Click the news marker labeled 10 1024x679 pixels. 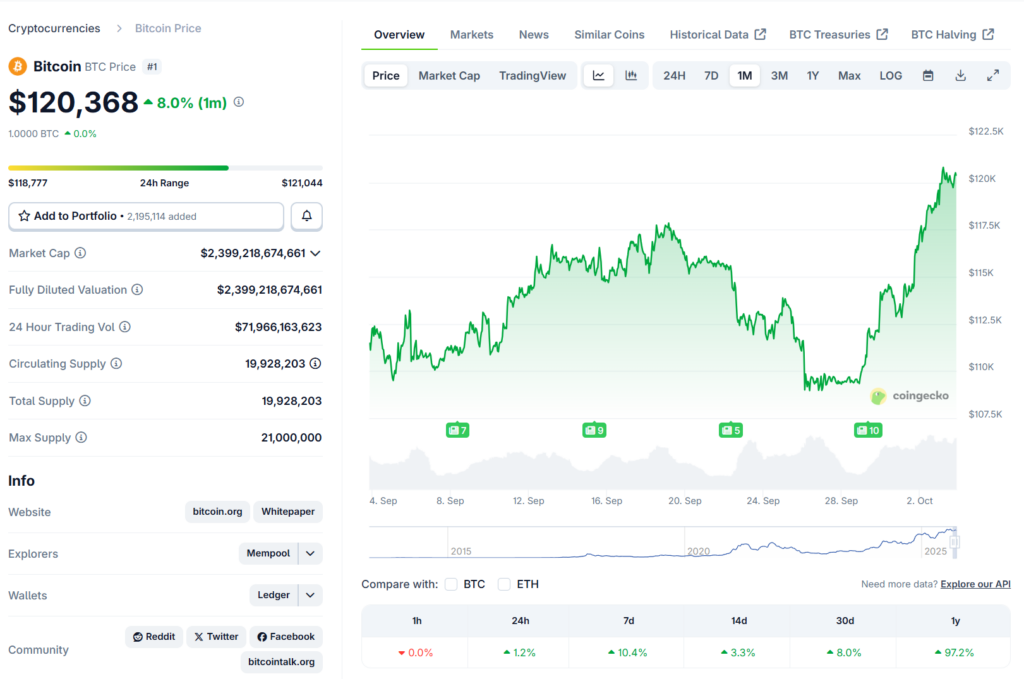(x=867, y=430)
